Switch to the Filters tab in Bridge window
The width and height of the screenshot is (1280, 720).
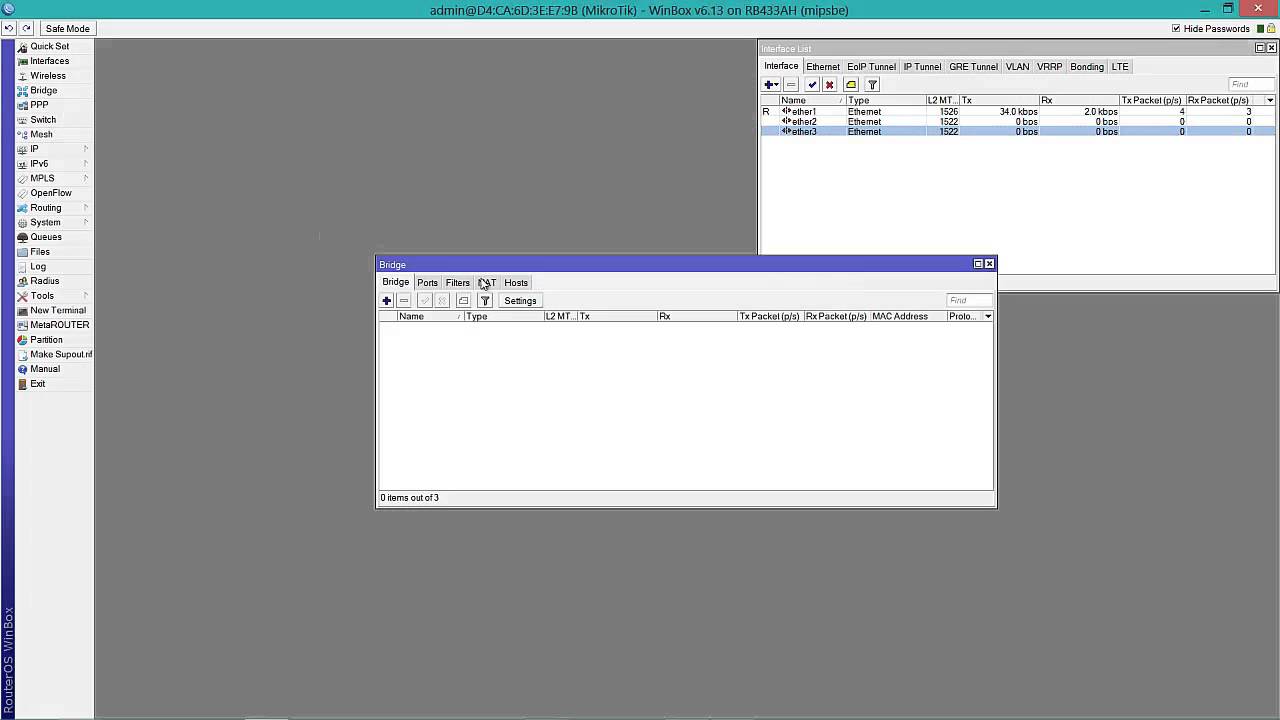click(457, 283)
